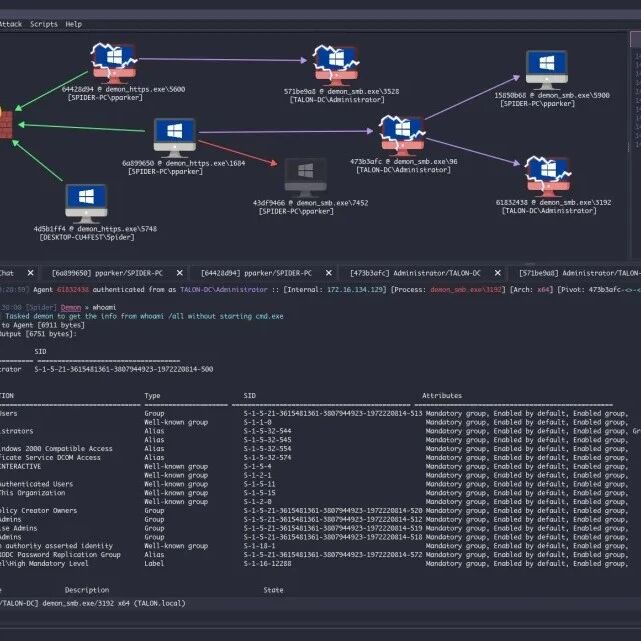The width and height of the screenshot is (641, 641).
Task: Switch to the [6a899650] pparker/SPIDER-PC tab
Action: [x=107, y=273]
